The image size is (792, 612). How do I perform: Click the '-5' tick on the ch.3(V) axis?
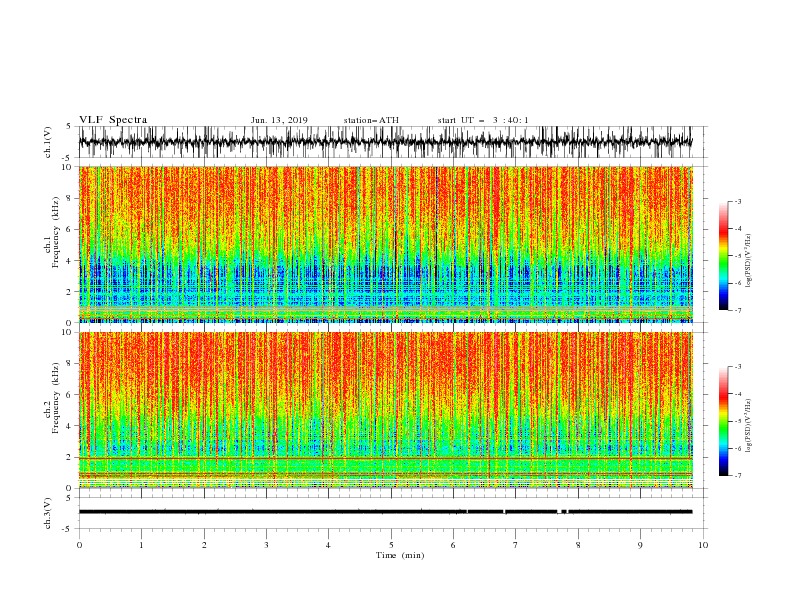coord(68,529)
